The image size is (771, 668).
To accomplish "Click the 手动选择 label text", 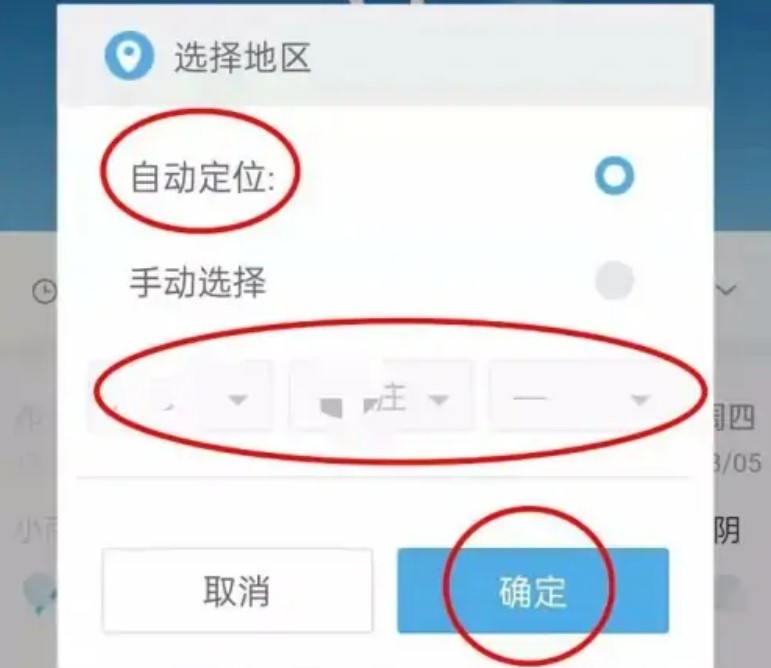I will (198, 282).
